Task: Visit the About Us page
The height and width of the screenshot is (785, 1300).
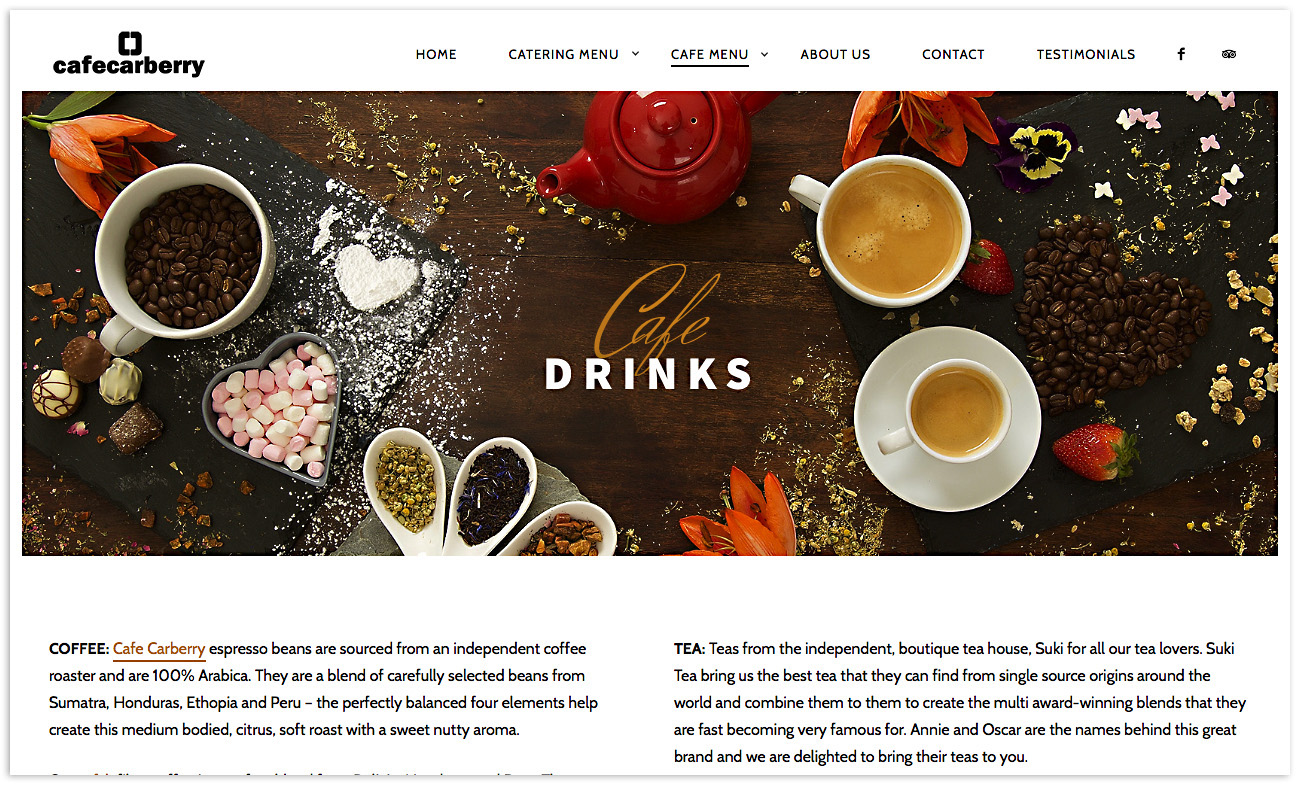Action: tap(835, 55)
